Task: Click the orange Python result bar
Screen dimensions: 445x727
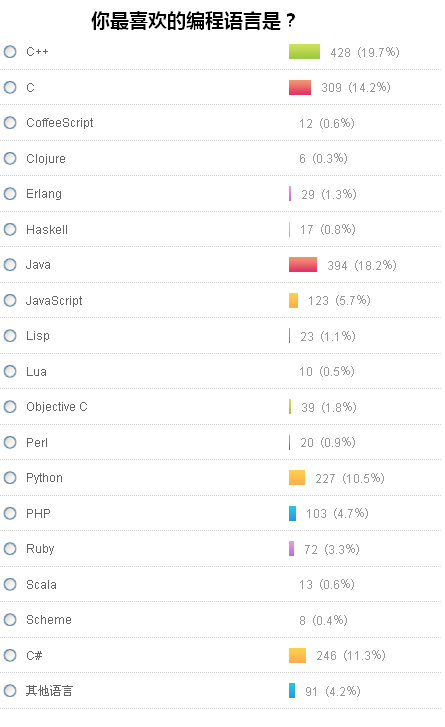Action: point(297,478)
